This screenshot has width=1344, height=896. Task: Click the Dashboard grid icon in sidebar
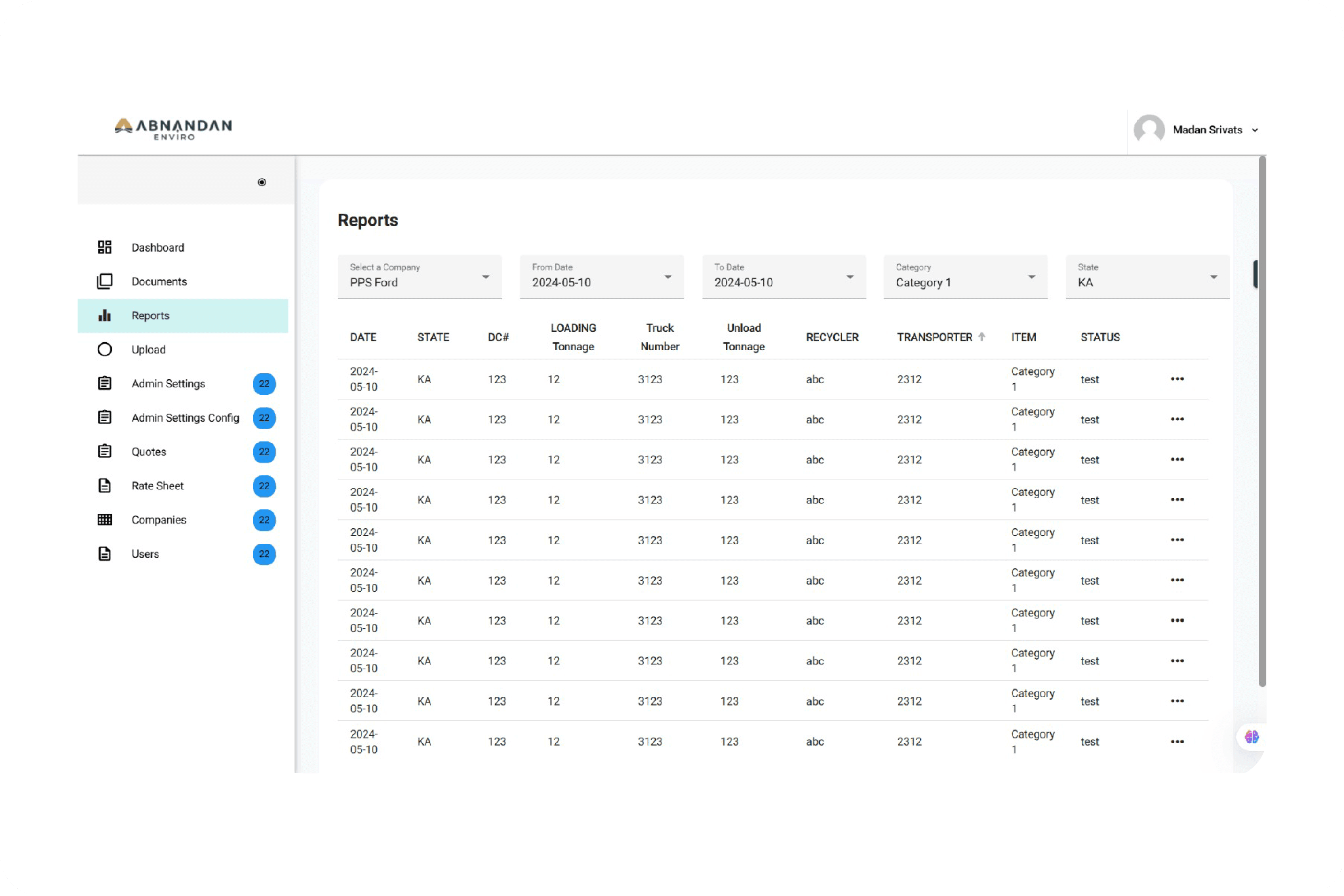pyautogui.click(x=105, y=247)
